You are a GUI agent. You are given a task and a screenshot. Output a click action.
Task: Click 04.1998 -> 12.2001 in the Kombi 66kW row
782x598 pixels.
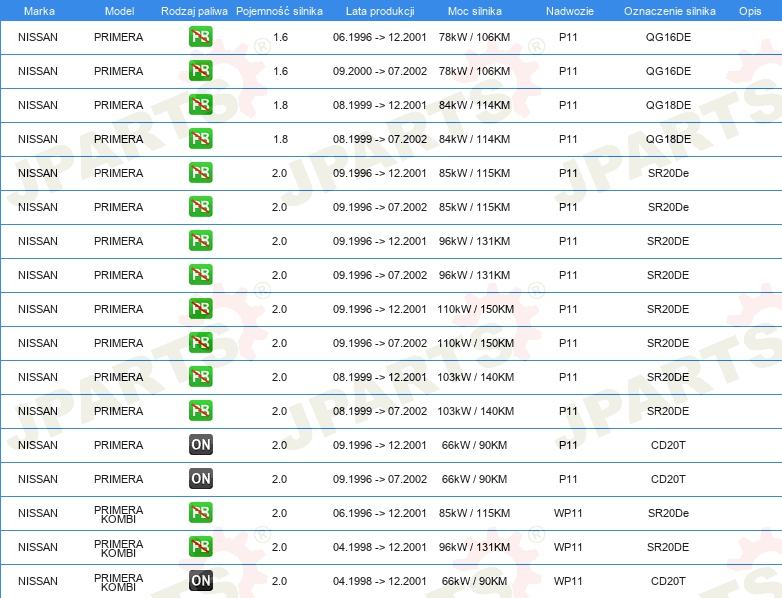(x=380, y=581)
